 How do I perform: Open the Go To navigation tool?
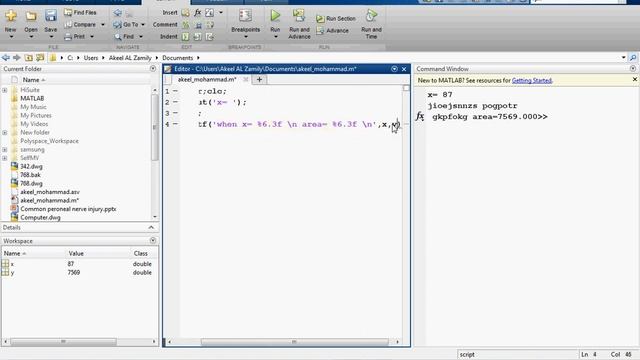(126, 24)
